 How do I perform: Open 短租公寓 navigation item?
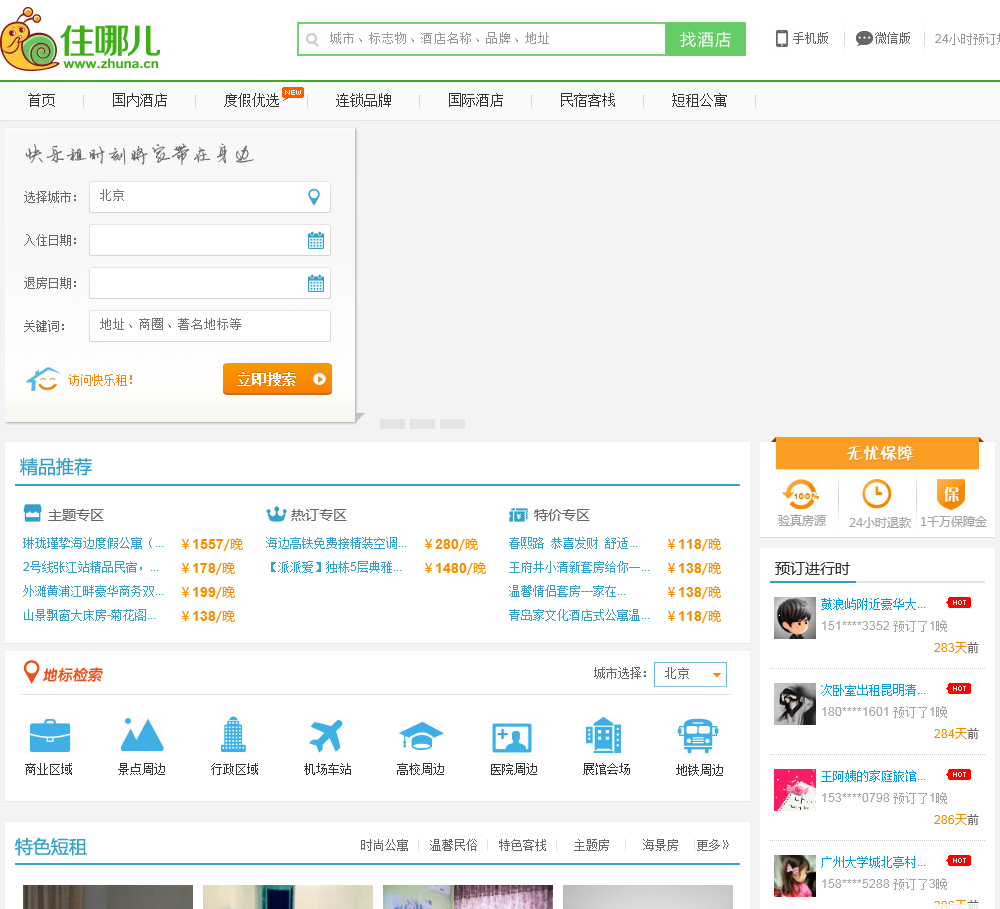pos(699,100)
